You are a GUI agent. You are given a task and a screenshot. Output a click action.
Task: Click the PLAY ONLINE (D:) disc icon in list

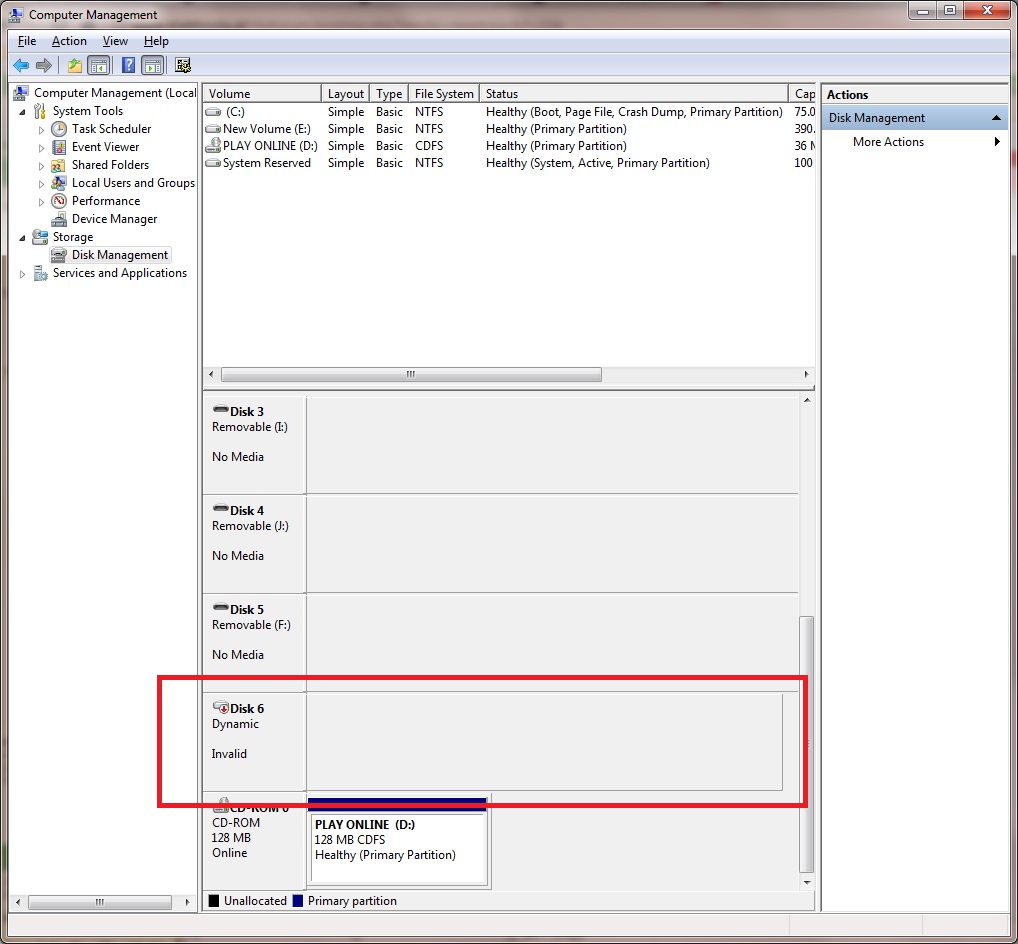(213, 145)
